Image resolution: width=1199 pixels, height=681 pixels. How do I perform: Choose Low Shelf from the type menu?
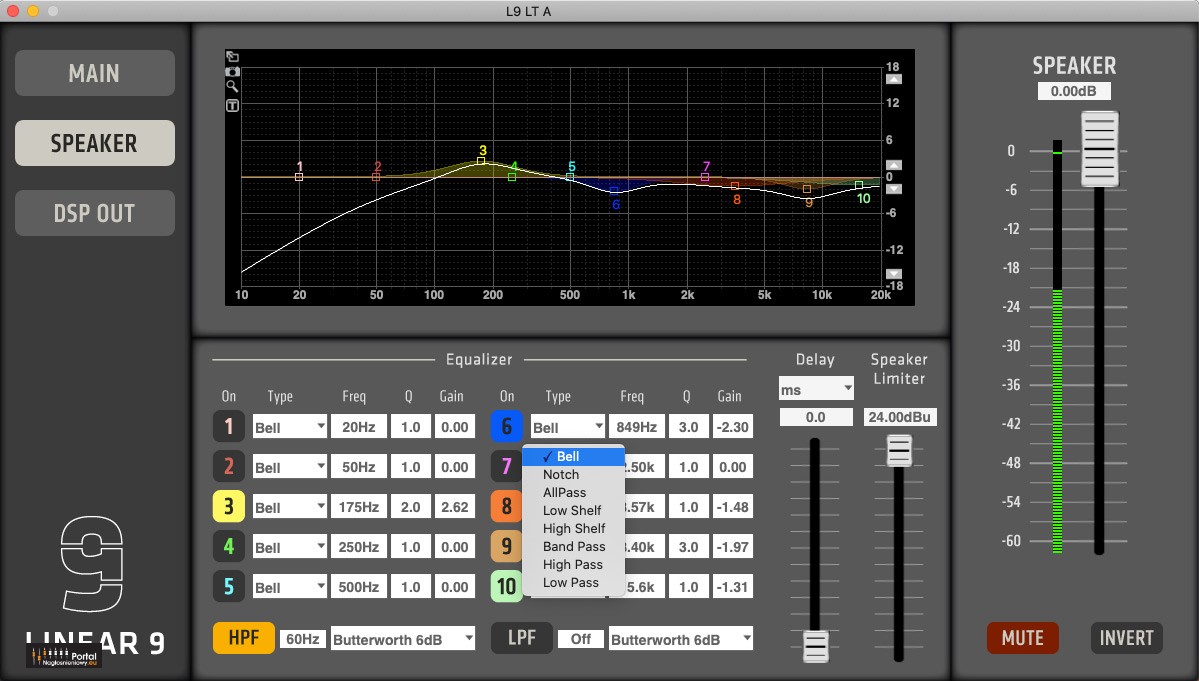(574, 511)
